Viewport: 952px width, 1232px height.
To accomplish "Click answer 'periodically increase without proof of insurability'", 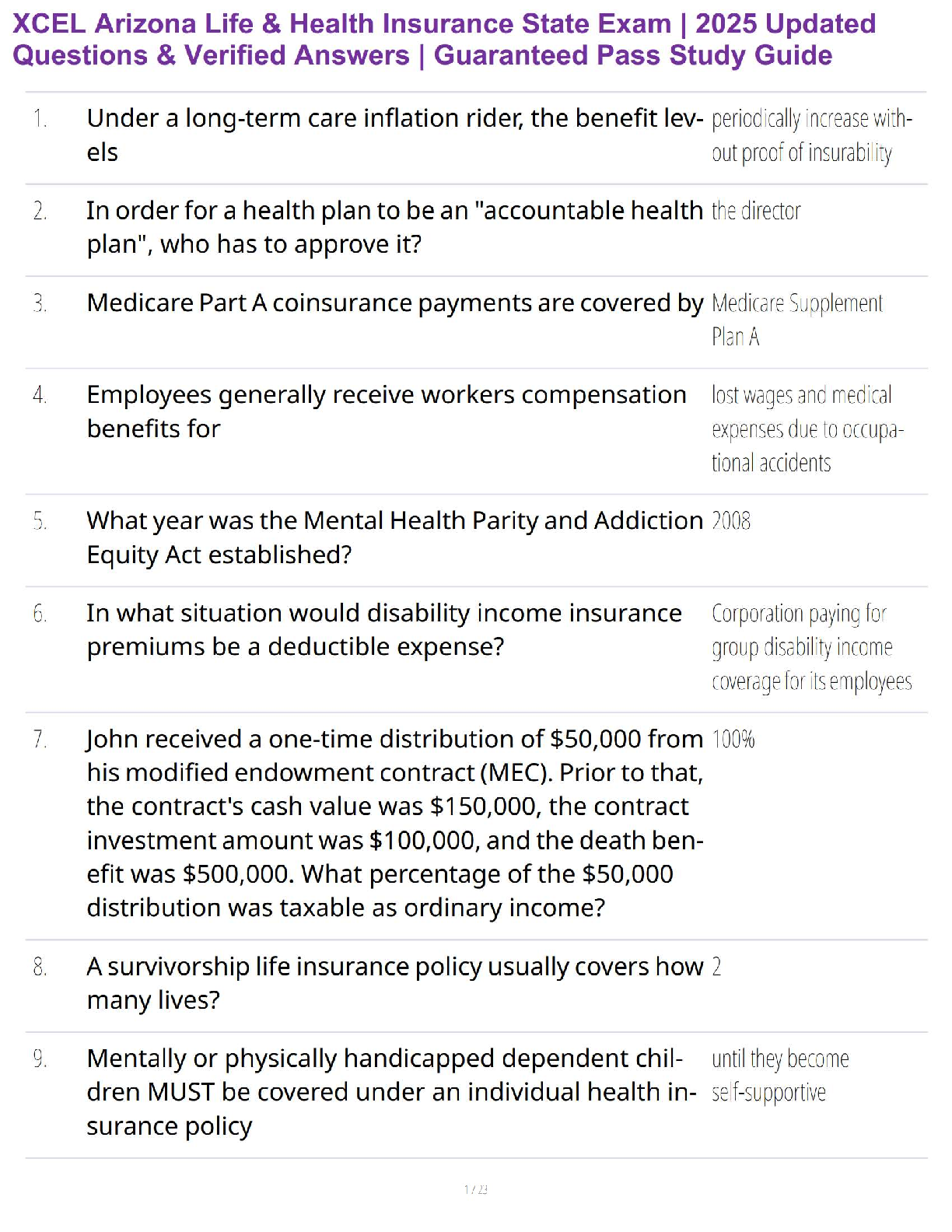I will pos(812,136).
